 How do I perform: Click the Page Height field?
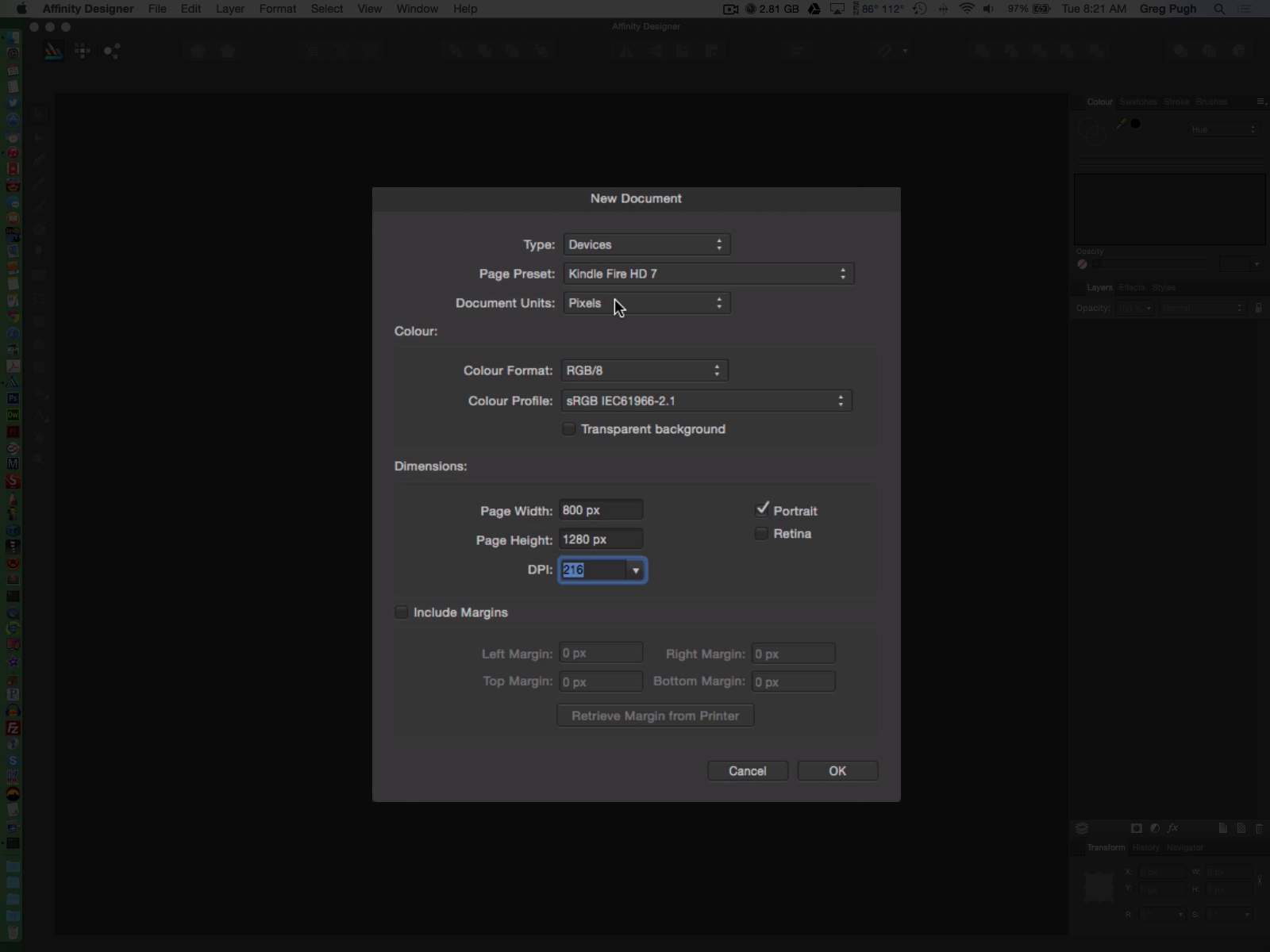click(601, 539)
